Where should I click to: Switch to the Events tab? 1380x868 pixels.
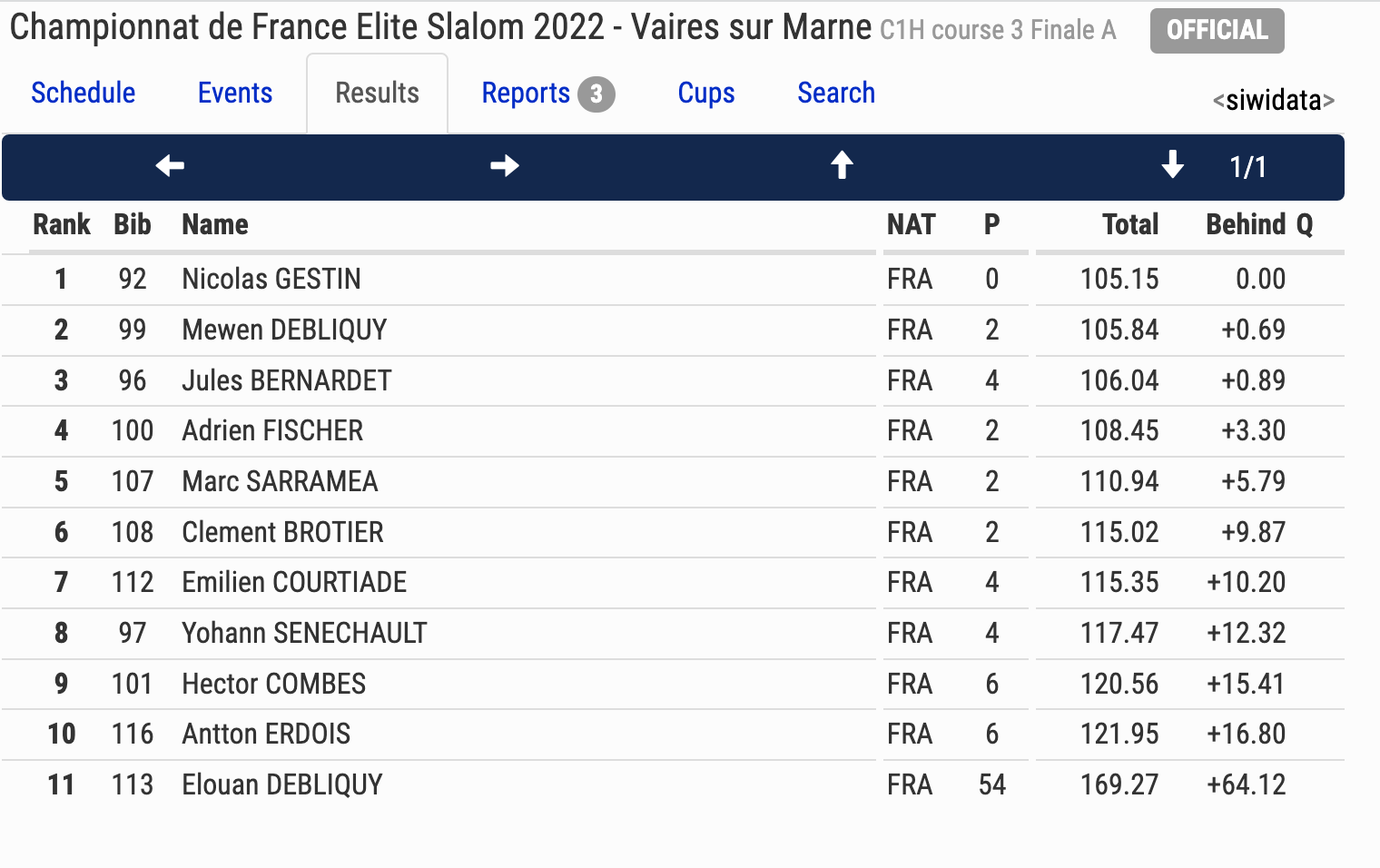coord(235,93)
